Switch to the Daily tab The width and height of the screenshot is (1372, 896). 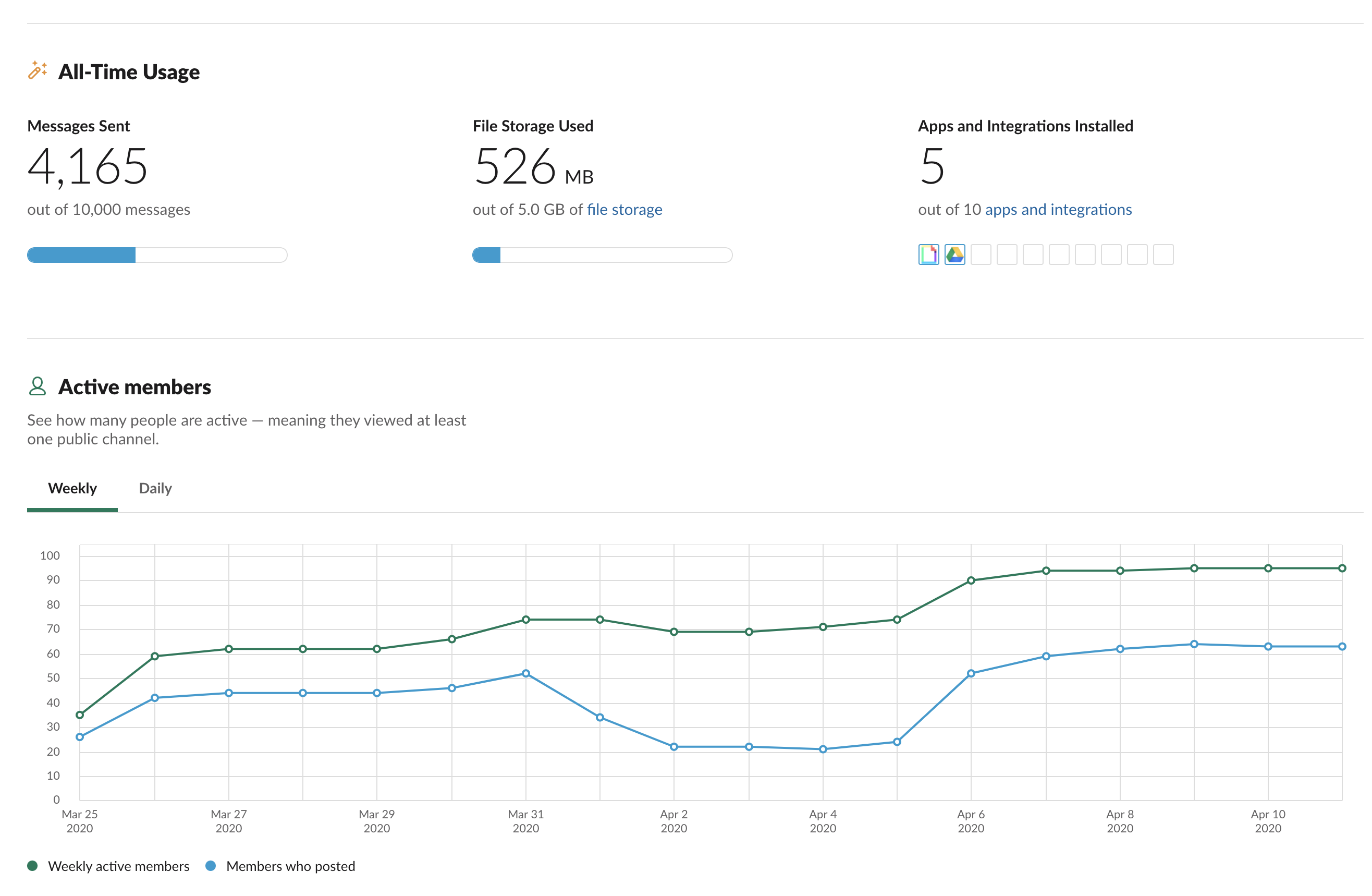pos(155,488)
